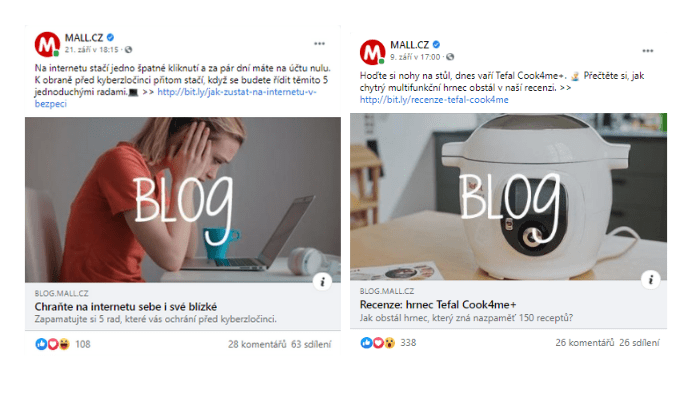The height and width of the screenshot is (400, 690).
Task: Open 'Chraňte na internetu sebe i své blízké' headline
Action: point(126,307)
